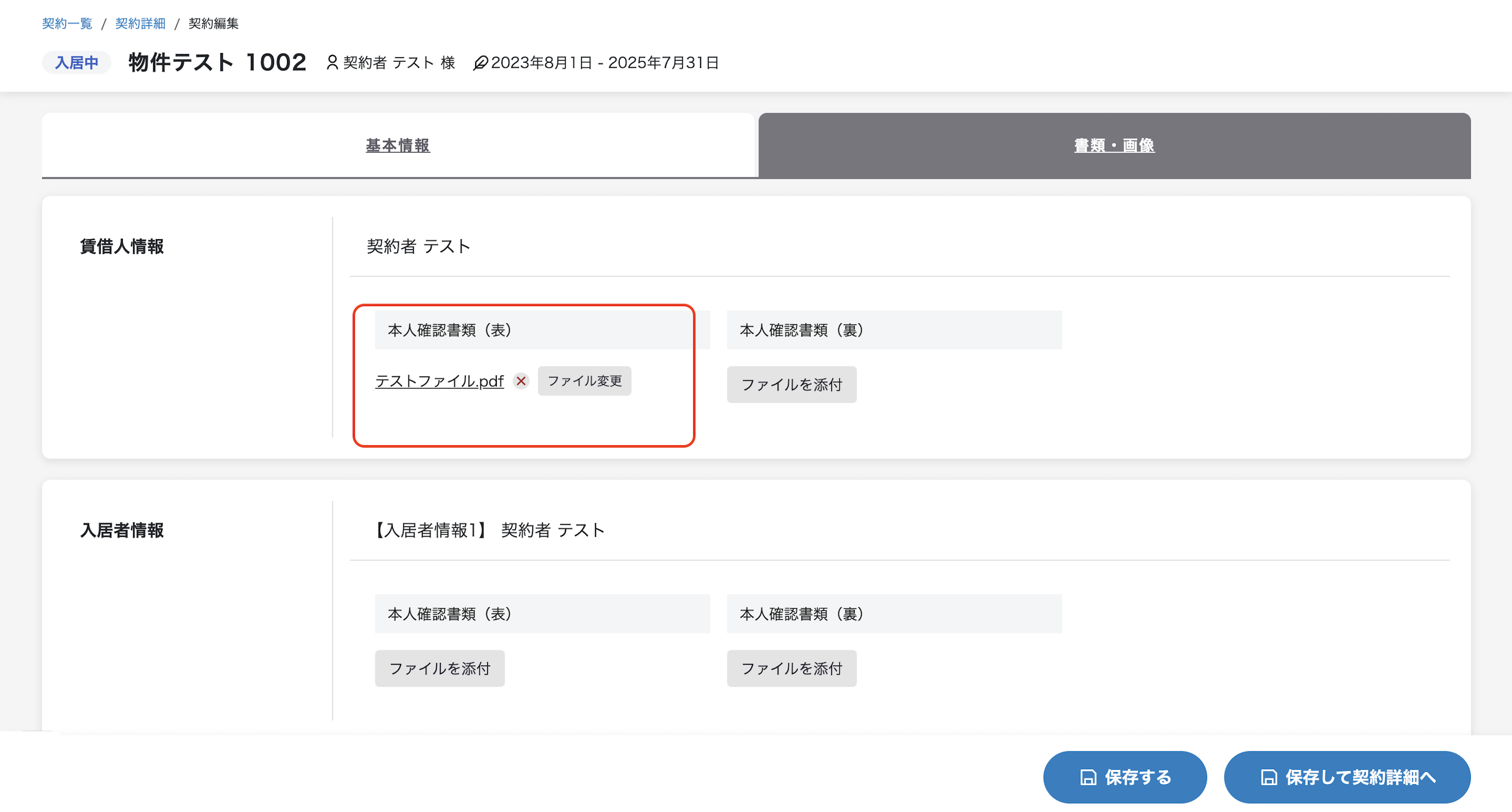Click 賃借人 本人確認書類(表) label

pyautogui.click(x=543, y=330)
